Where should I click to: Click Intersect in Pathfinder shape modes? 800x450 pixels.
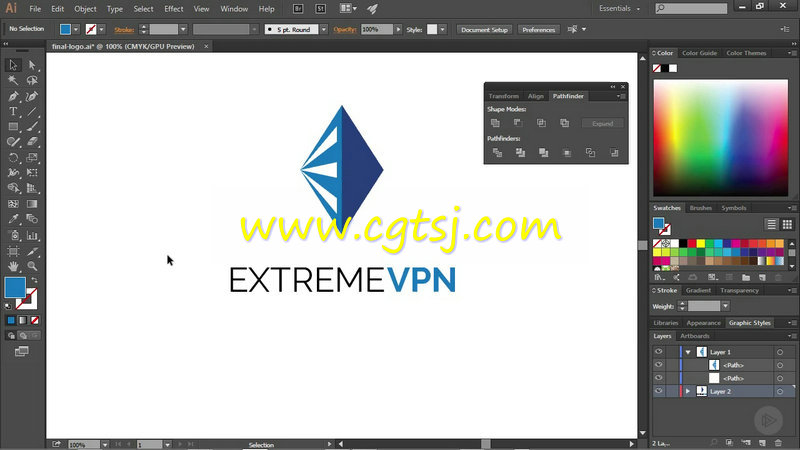(541, 123)
